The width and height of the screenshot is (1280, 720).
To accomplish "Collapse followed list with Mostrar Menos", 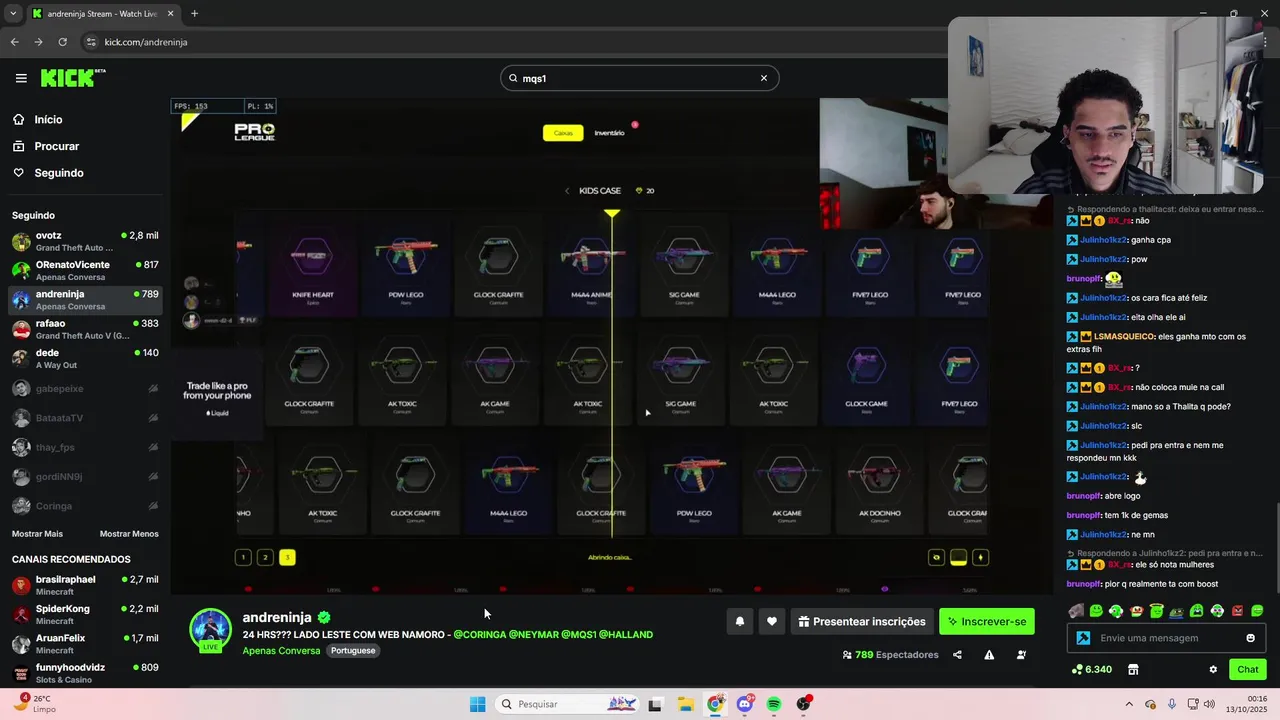I will [x=129, y=534].
